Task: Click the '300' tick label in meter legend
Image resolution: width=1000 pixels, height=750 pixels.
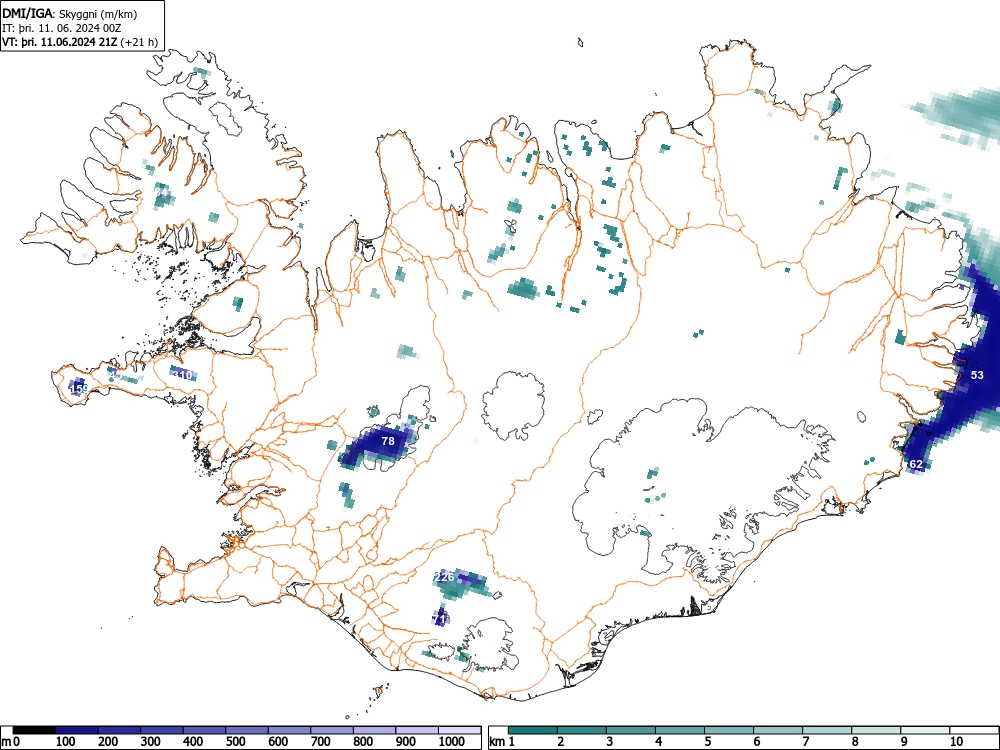Action: click(151, 742)
